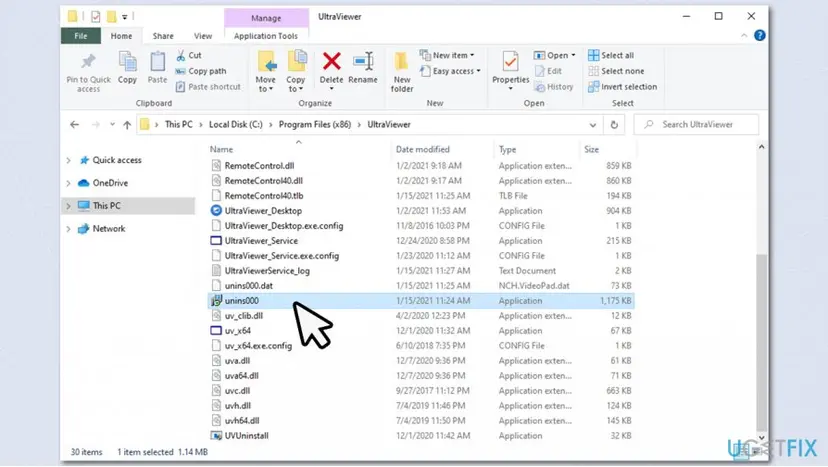Click This PC in address bar

pyautogui.click(x=178, y=125)
